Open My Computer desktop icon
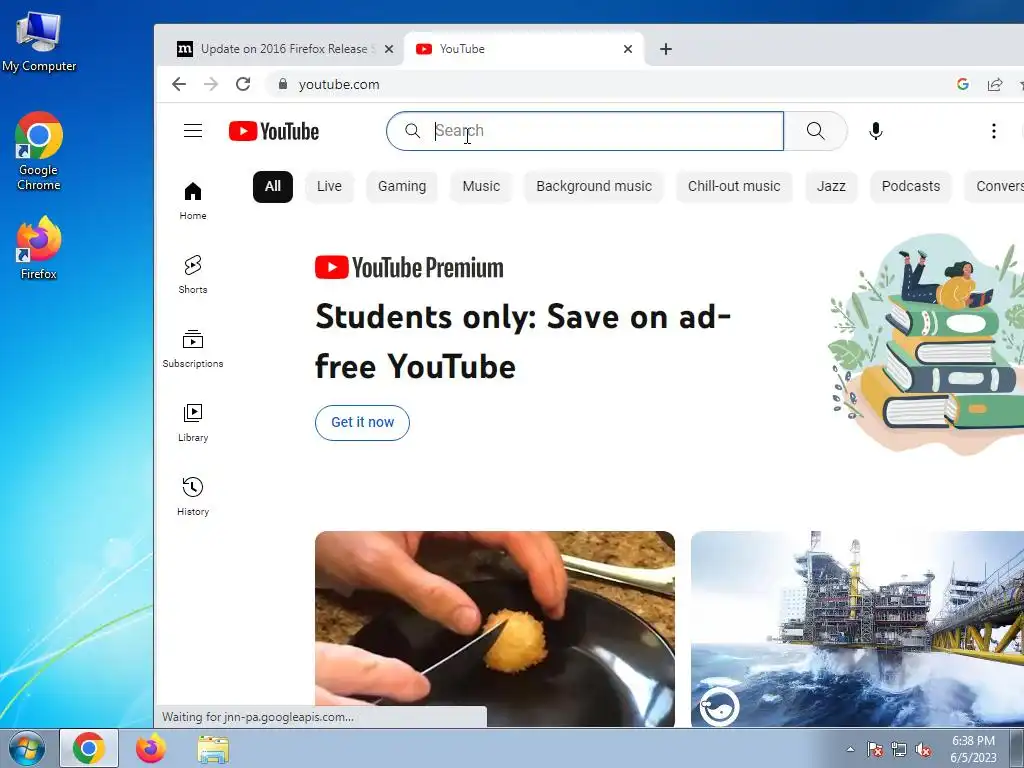 click(39, 42)
